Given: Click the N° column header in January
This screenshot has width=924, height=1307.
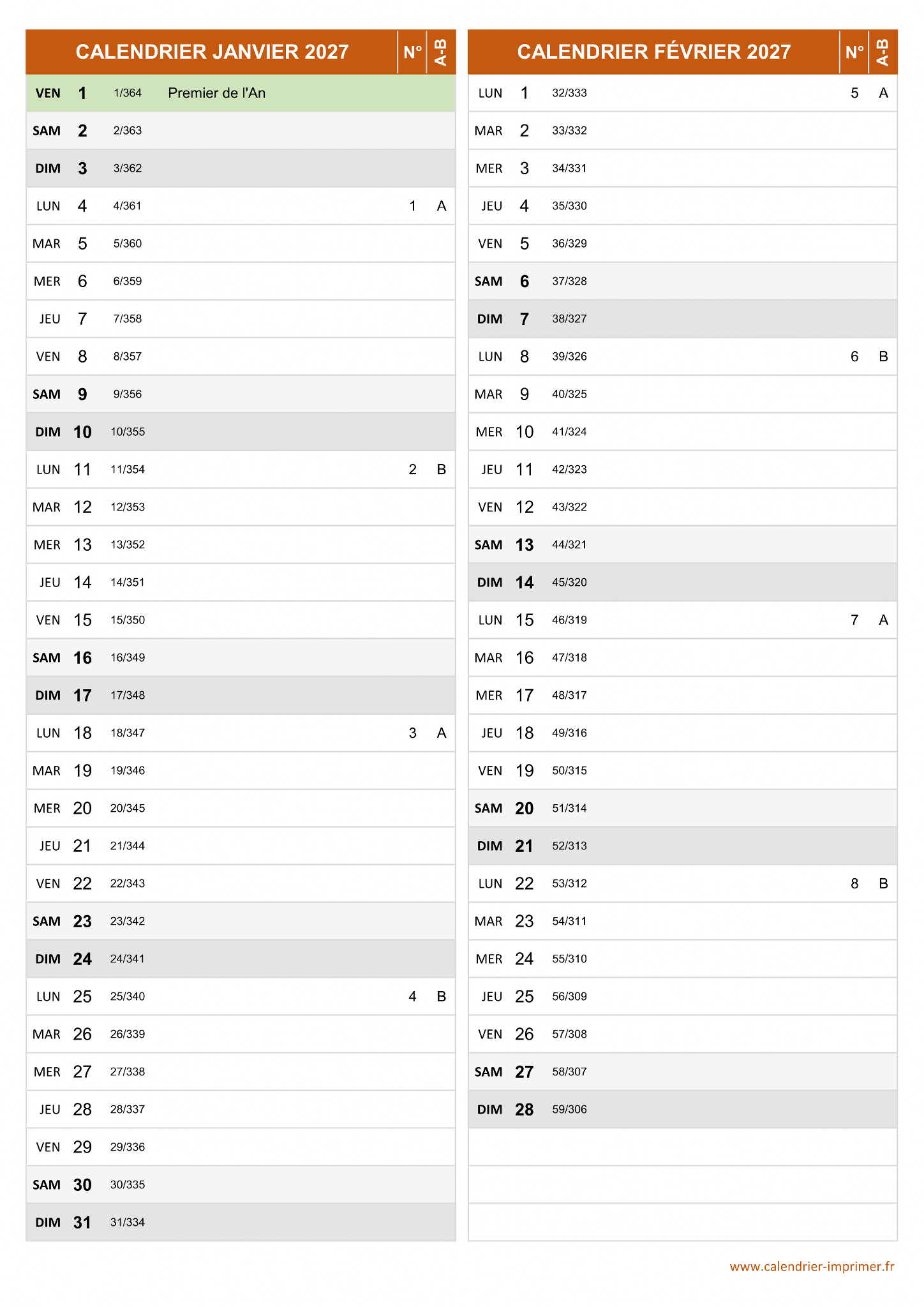Looking at the screenshot, I should pyautogui.click(x=412, y=52).
